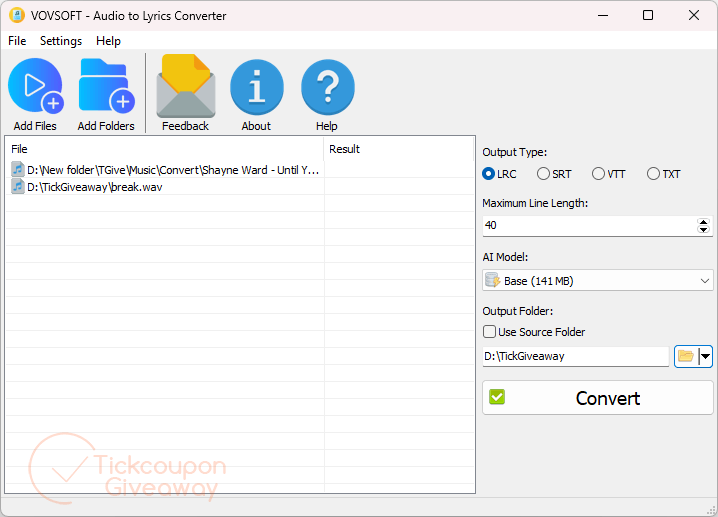Enable Use Source Folder checkbox

pyautogui.click(x=489, y=332)
